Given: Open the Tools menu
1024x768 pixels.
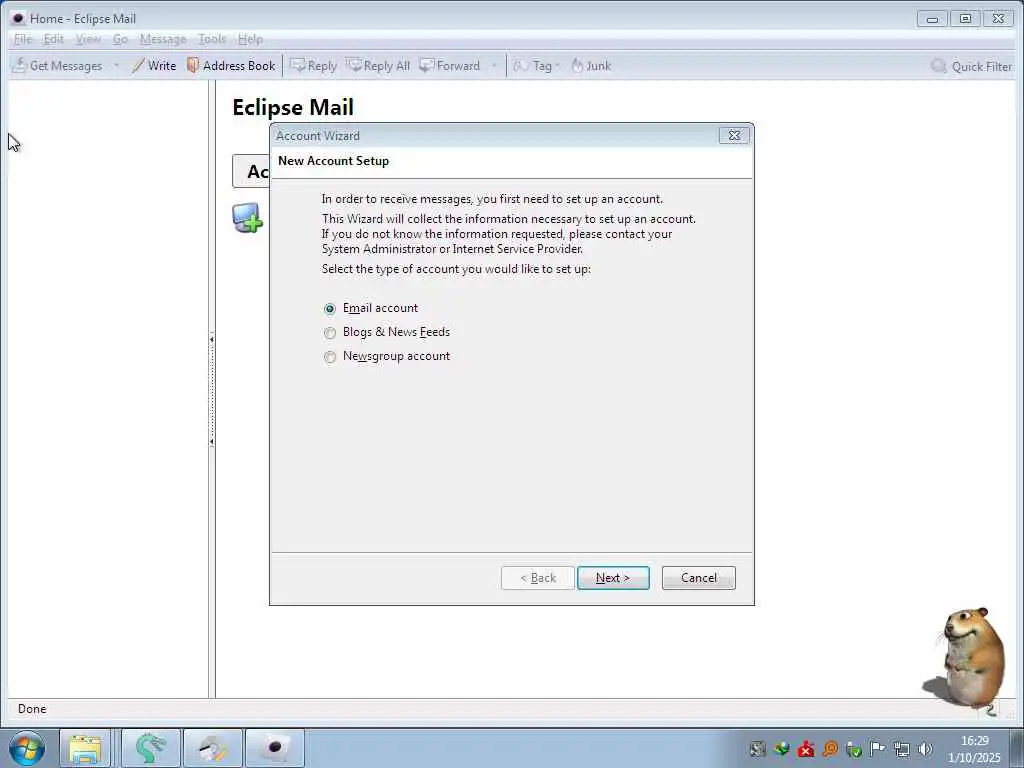Looking at the screenshot, I should pyautogui.click(x=212, y=39).
